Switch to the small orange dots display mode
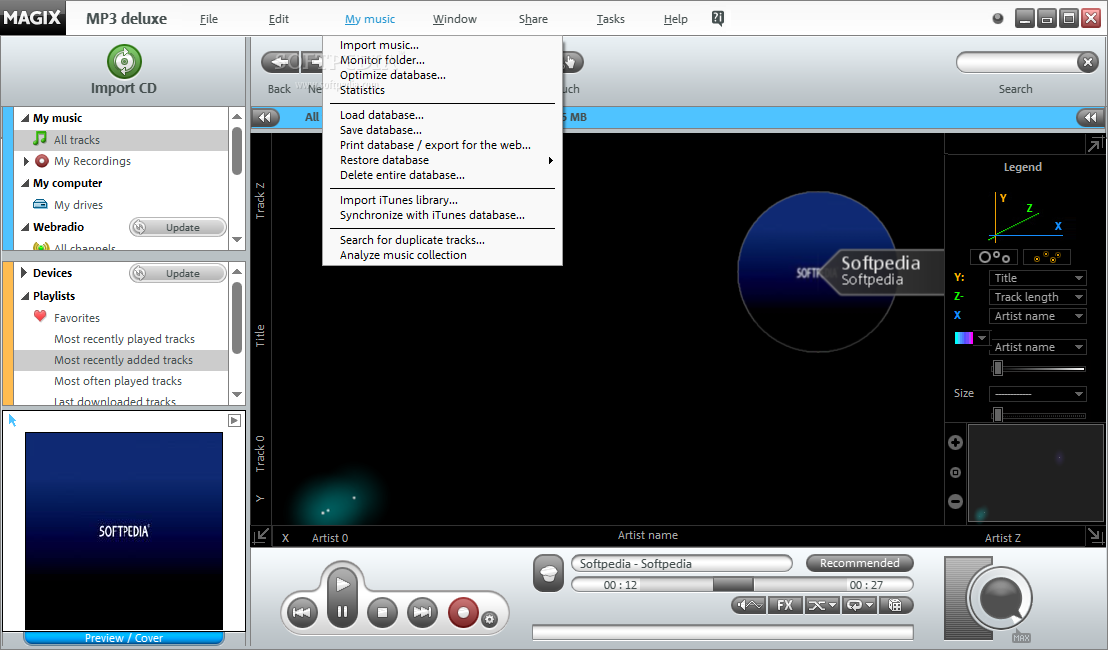 pyautogui.click(x=1047, y=256)
